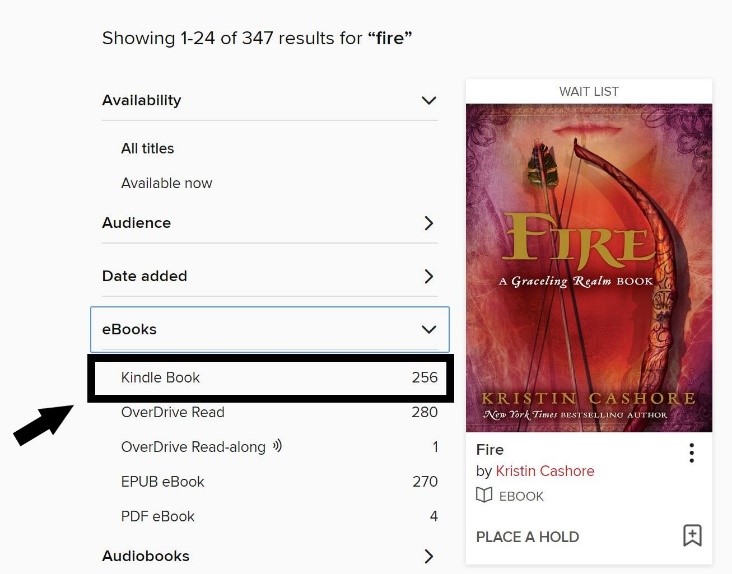Filter by Available now
Screen dimensions: 732x574
167,183
